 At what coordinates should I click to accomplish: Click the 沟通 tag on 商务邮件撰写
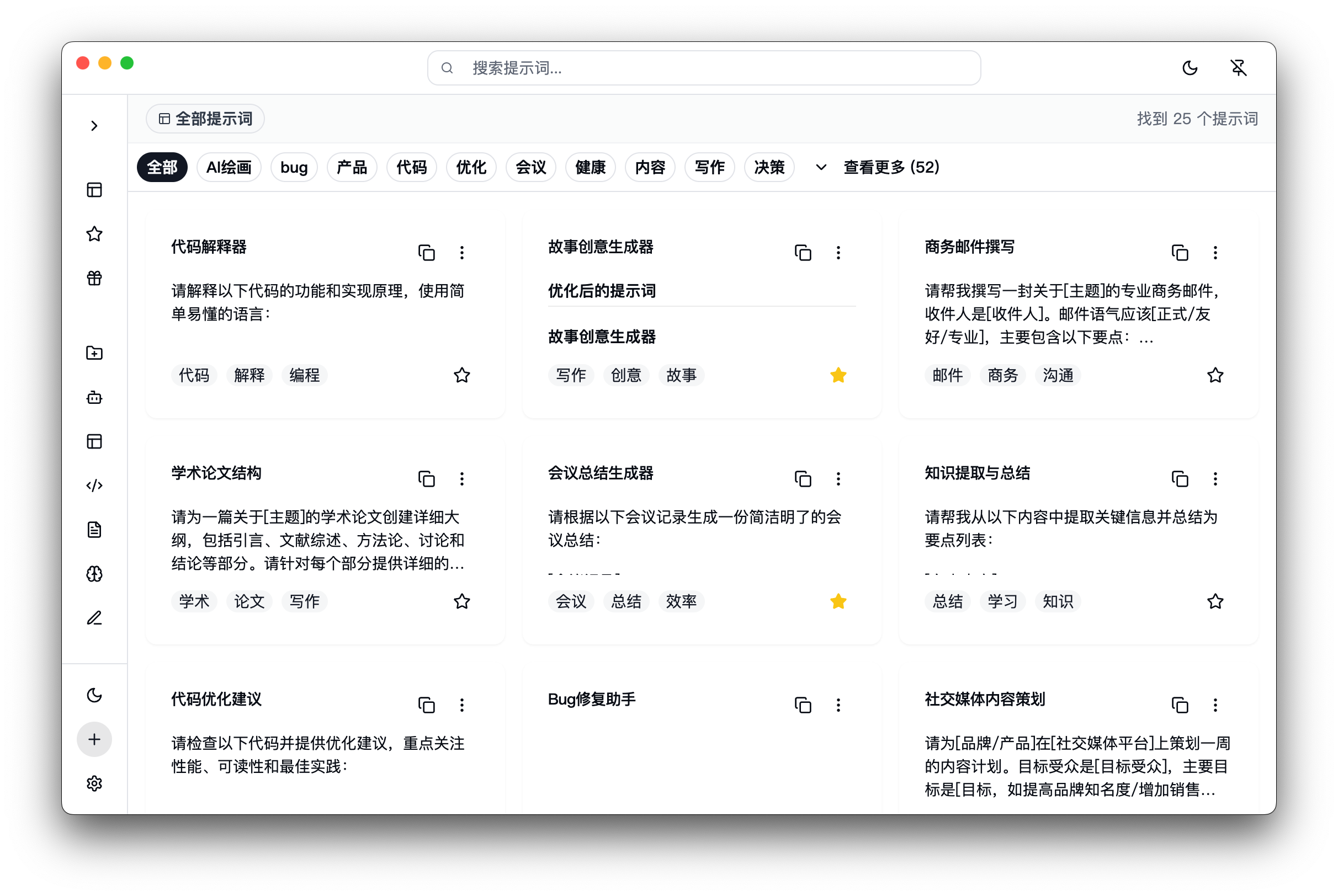1058,375
